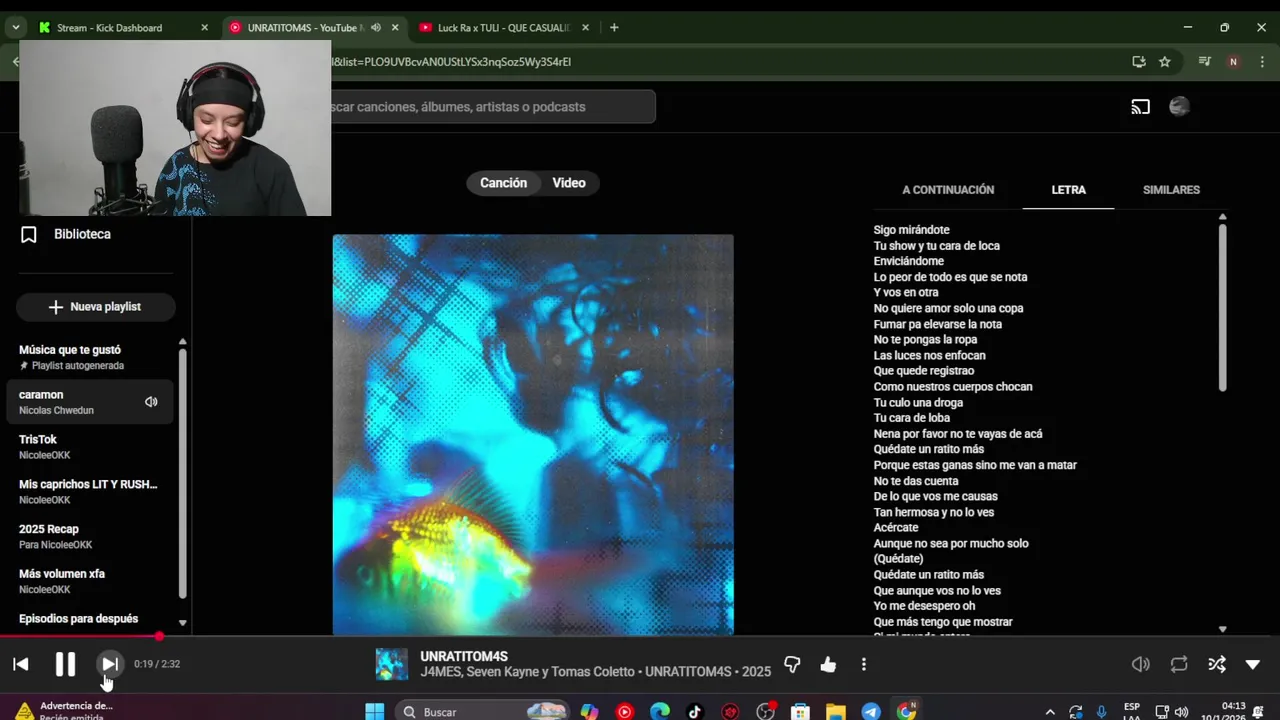Viewport: 1280px width, 720px height.
Task: Click the now-playing speaker icon on caramon
Action: point(151,402)
